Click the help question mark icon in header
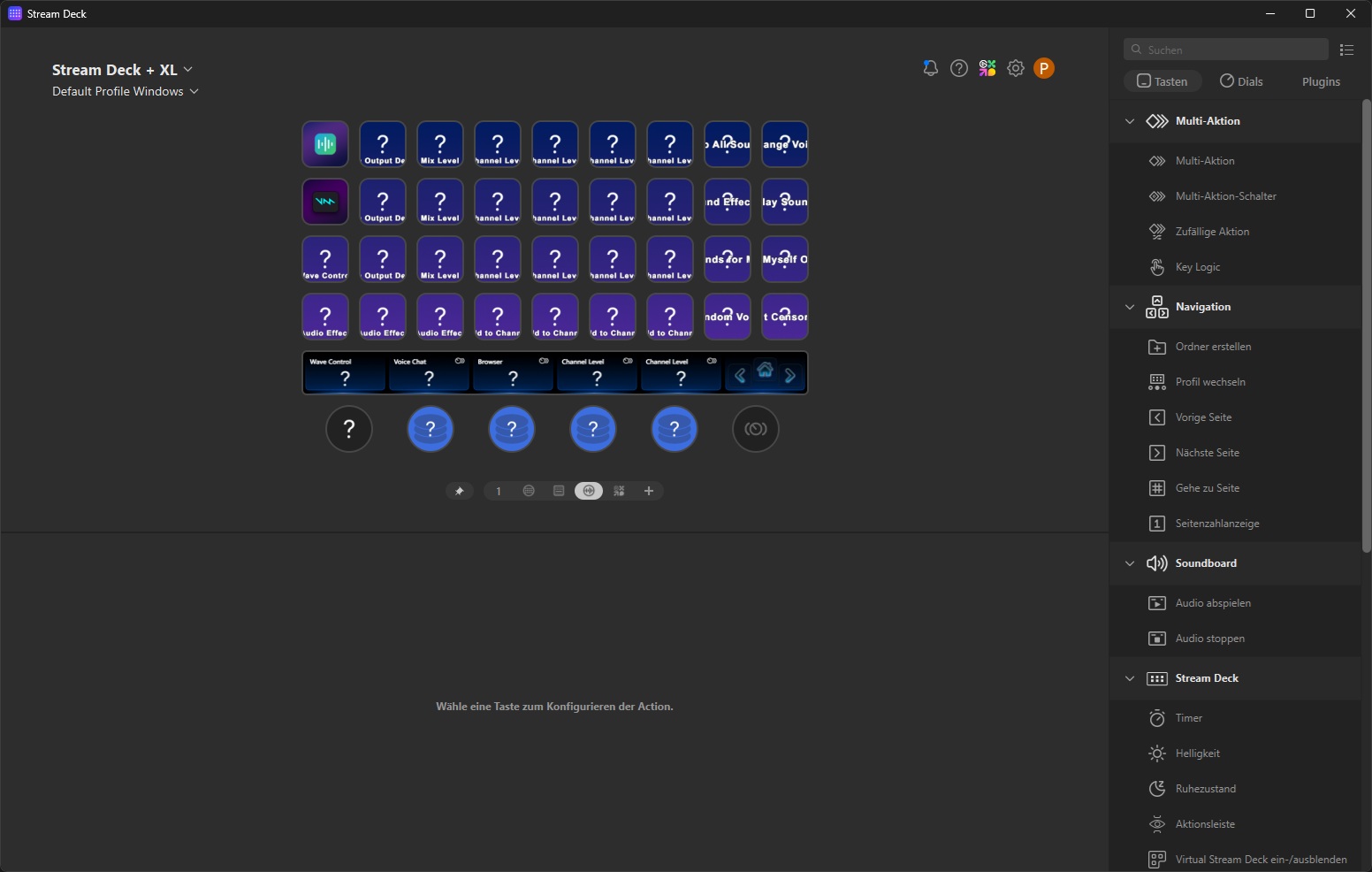Viewport: 1372px width, 872px height. [959, 68]
